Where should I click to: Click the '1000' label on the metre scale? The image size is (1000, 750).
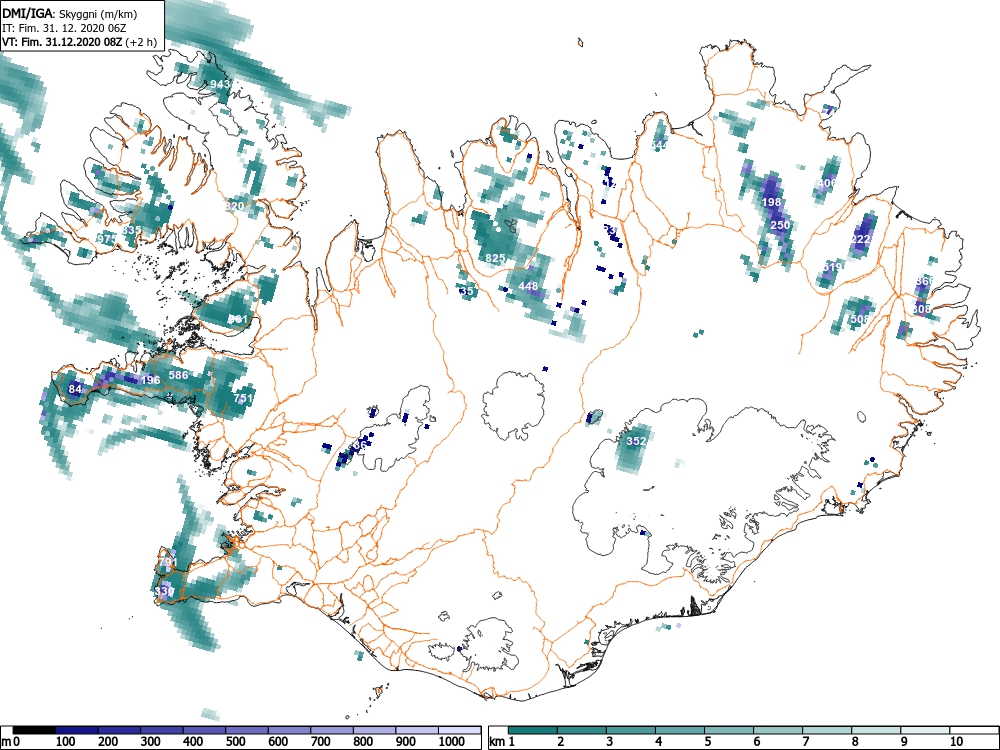[x=451, y=742]
